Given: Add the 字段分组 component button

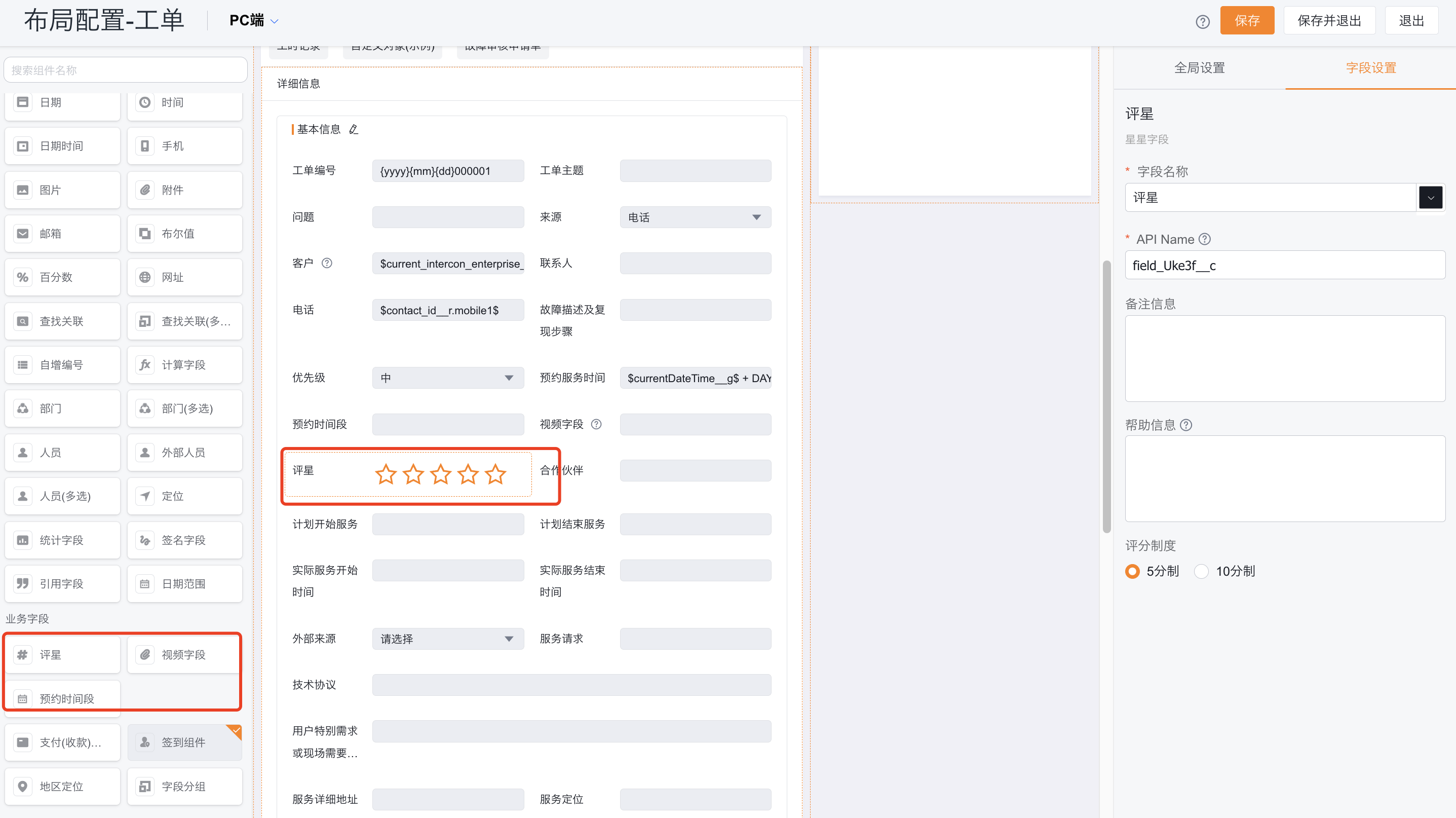Looking at the screenshot, I should click(x=185, y=787).
